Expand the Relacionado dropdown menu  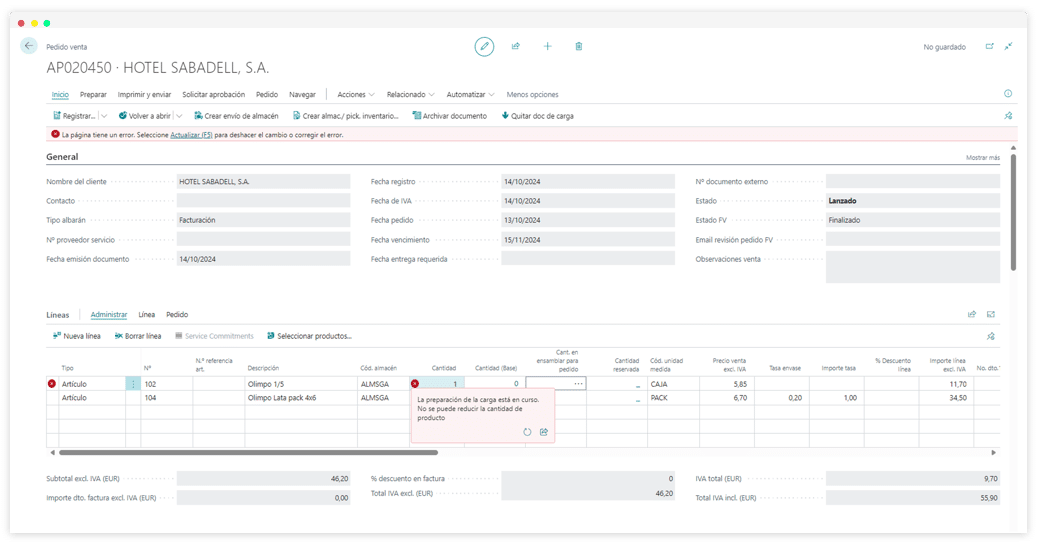[x=410, y=94]
